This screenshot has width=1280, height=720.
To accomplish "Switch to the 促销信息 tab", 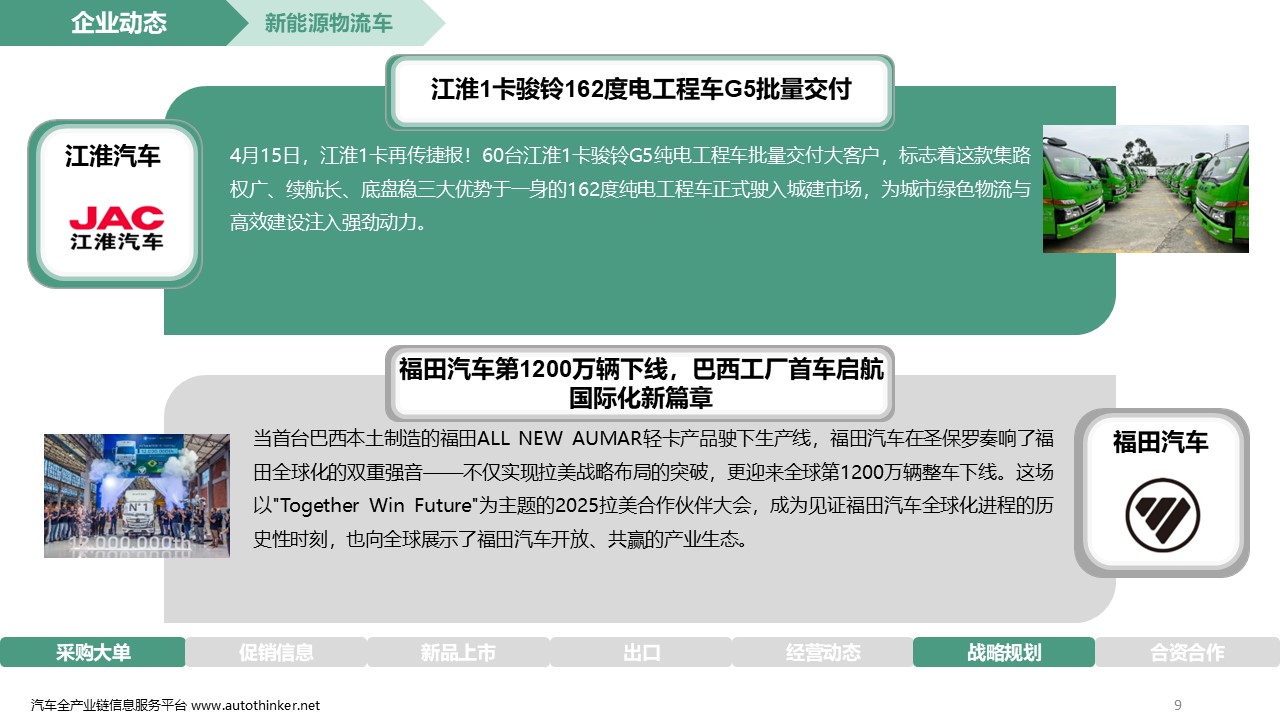I will click(276, 652).
